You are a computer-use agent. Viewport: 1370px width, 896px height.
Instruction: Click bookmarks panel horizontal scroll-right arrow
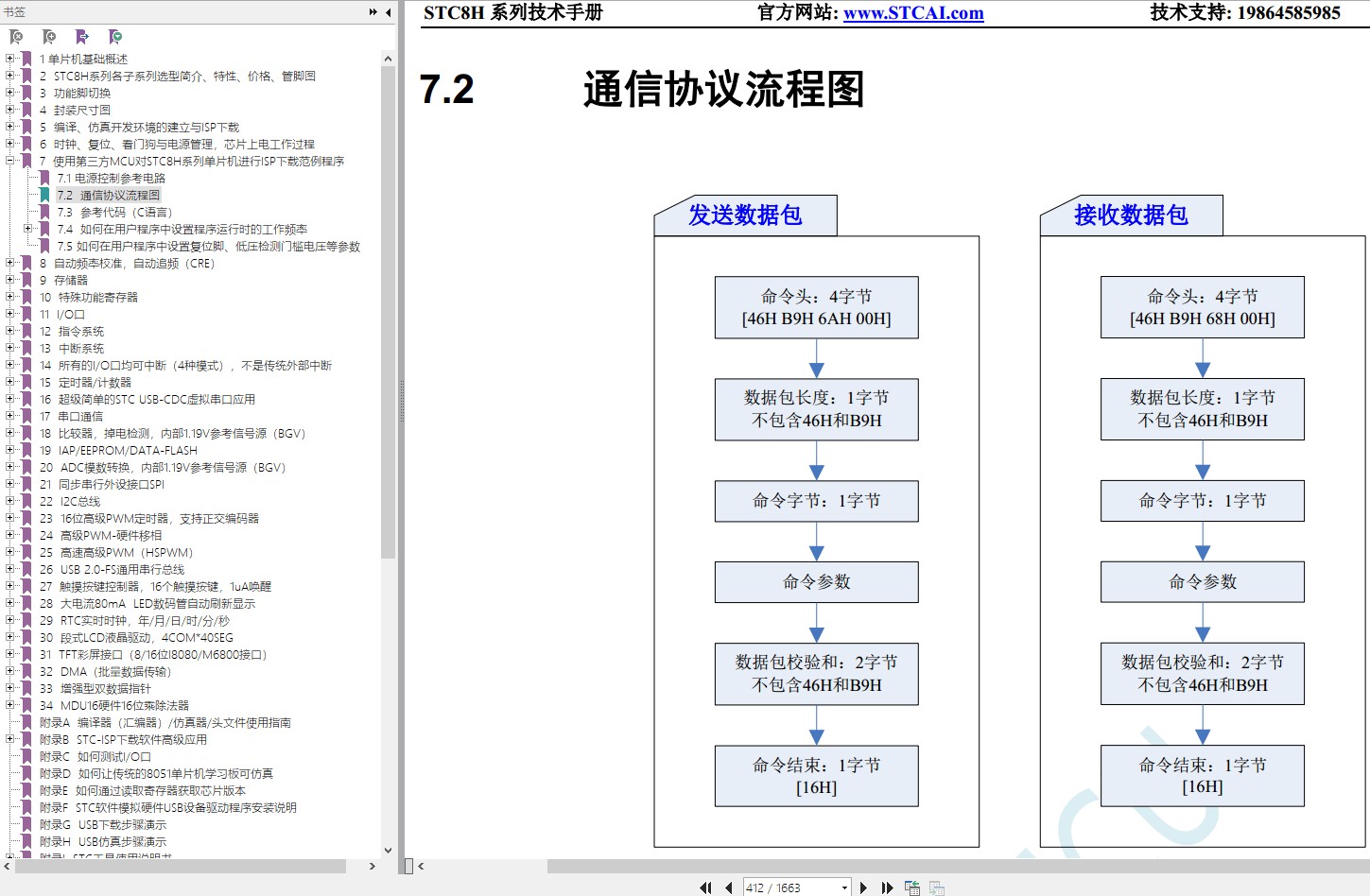coord(373,866)
